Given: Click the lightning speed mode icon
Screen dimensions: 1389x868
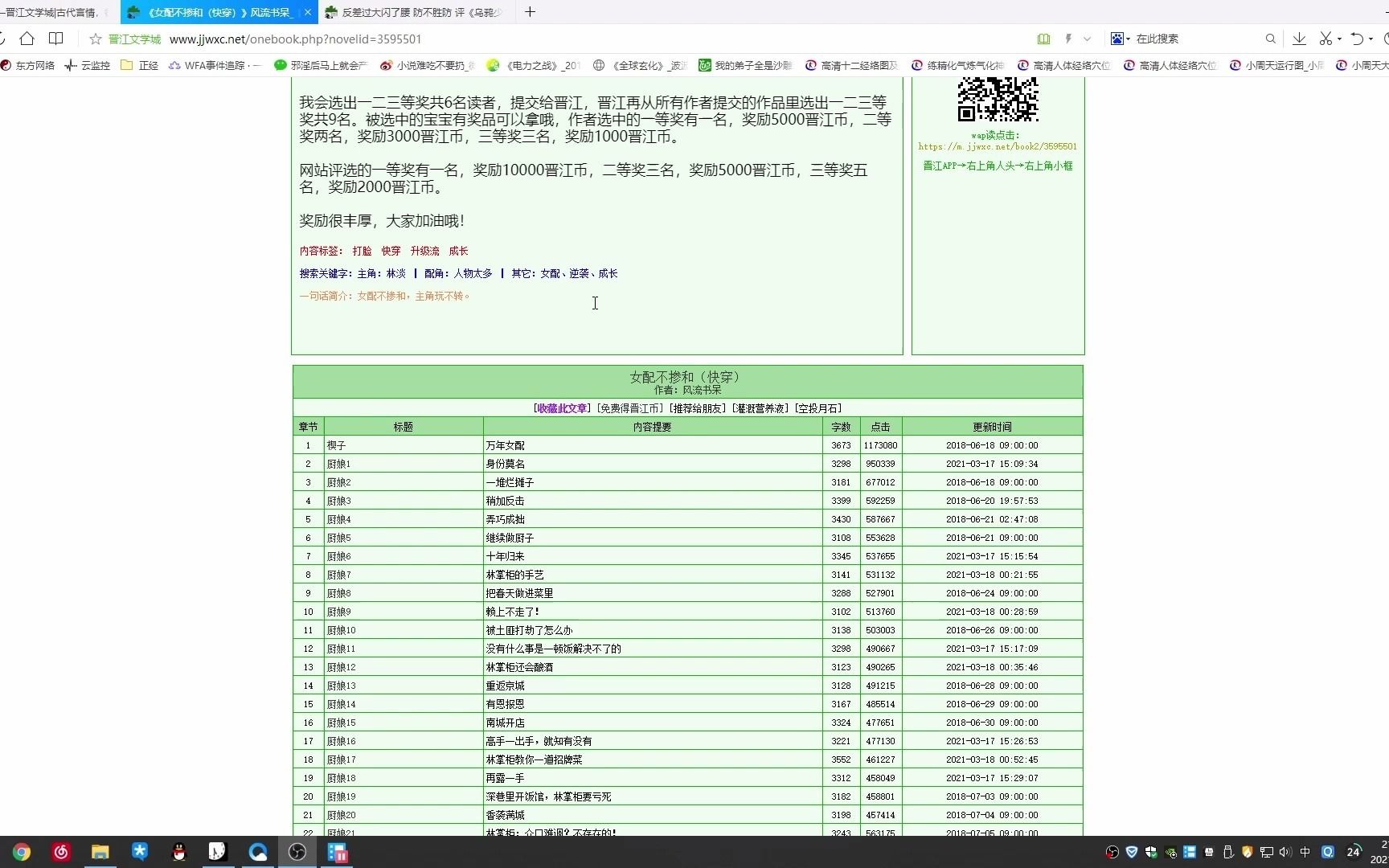Looking at the screenshot, I should click(1068, 39).
